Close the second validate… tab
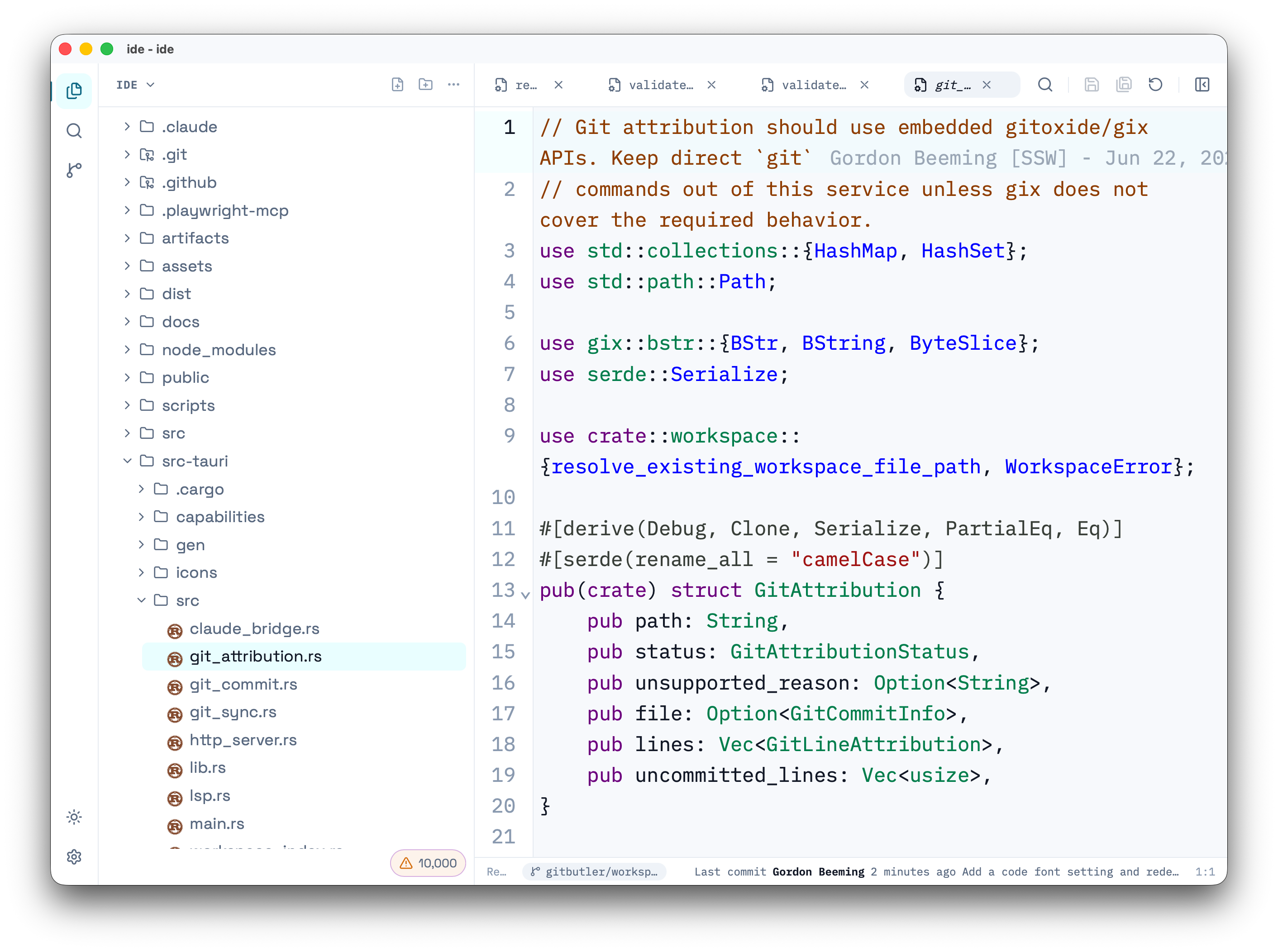This screenshot has height=952, width=1278. (865, 85)
